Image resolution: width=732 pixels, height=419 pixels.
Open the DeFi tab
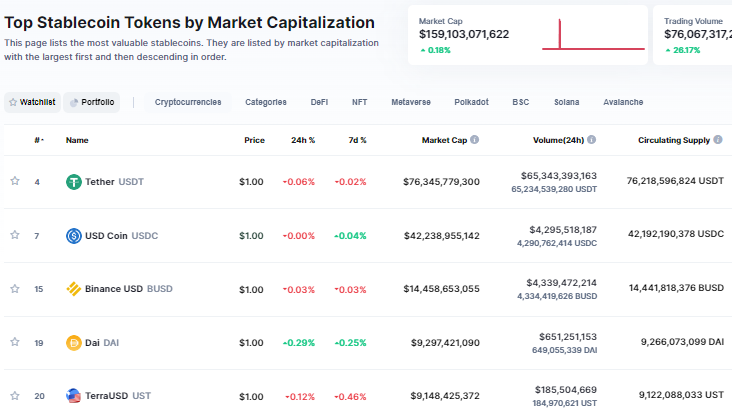click(x=319, y=102)
